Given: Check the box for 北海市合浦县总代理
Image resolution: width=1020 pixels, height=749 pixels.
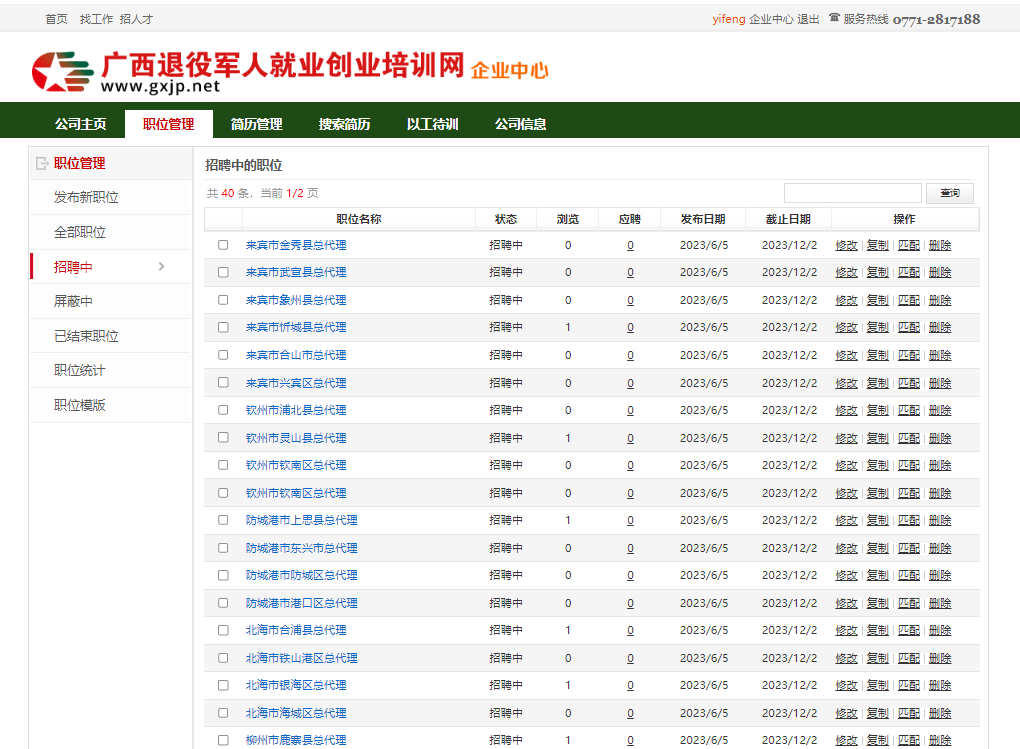Looking at the screenshot, I should tap(223, 630).
